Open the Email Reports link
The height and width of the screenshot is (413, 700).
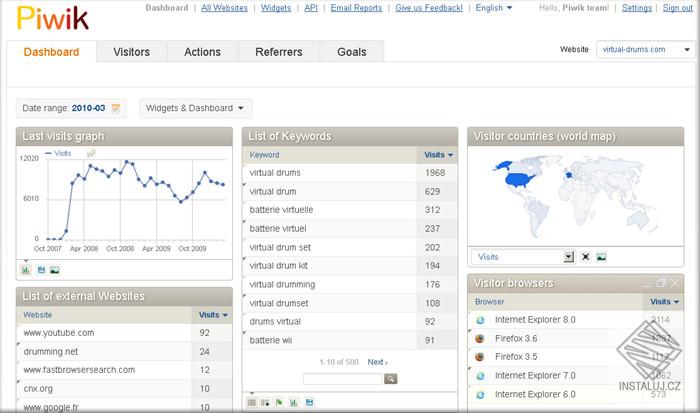click(x=356, y=8)
